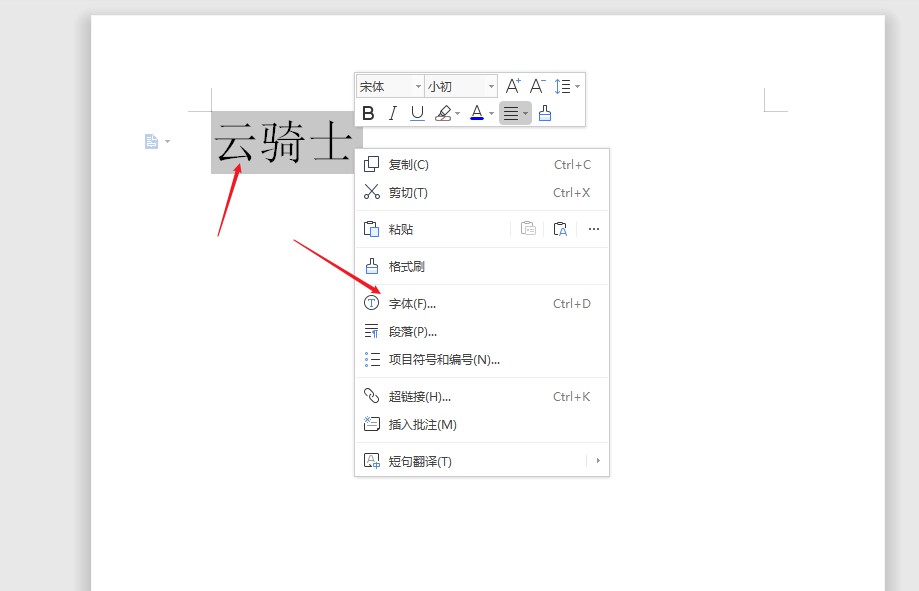This screenshot has width=919, height=591.
Task: Open 字体(F)... font dialog
Action: (482, 304)
